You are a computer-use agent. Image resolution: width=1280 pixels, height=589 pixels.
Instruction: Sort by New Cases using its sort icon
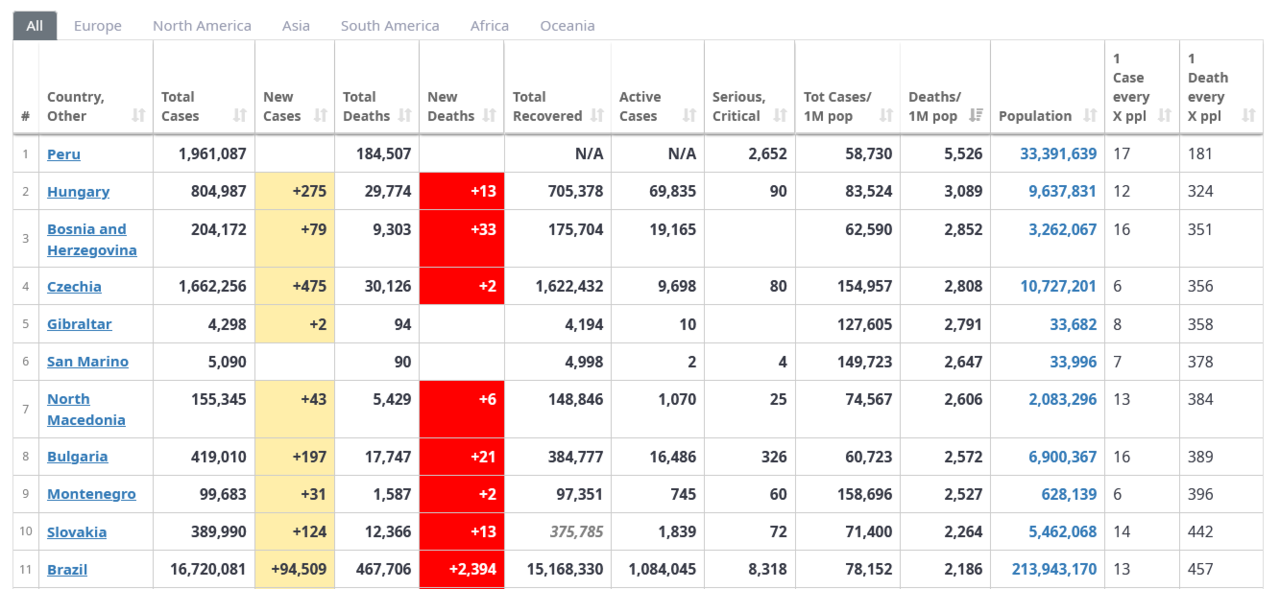tap(321, 115)
